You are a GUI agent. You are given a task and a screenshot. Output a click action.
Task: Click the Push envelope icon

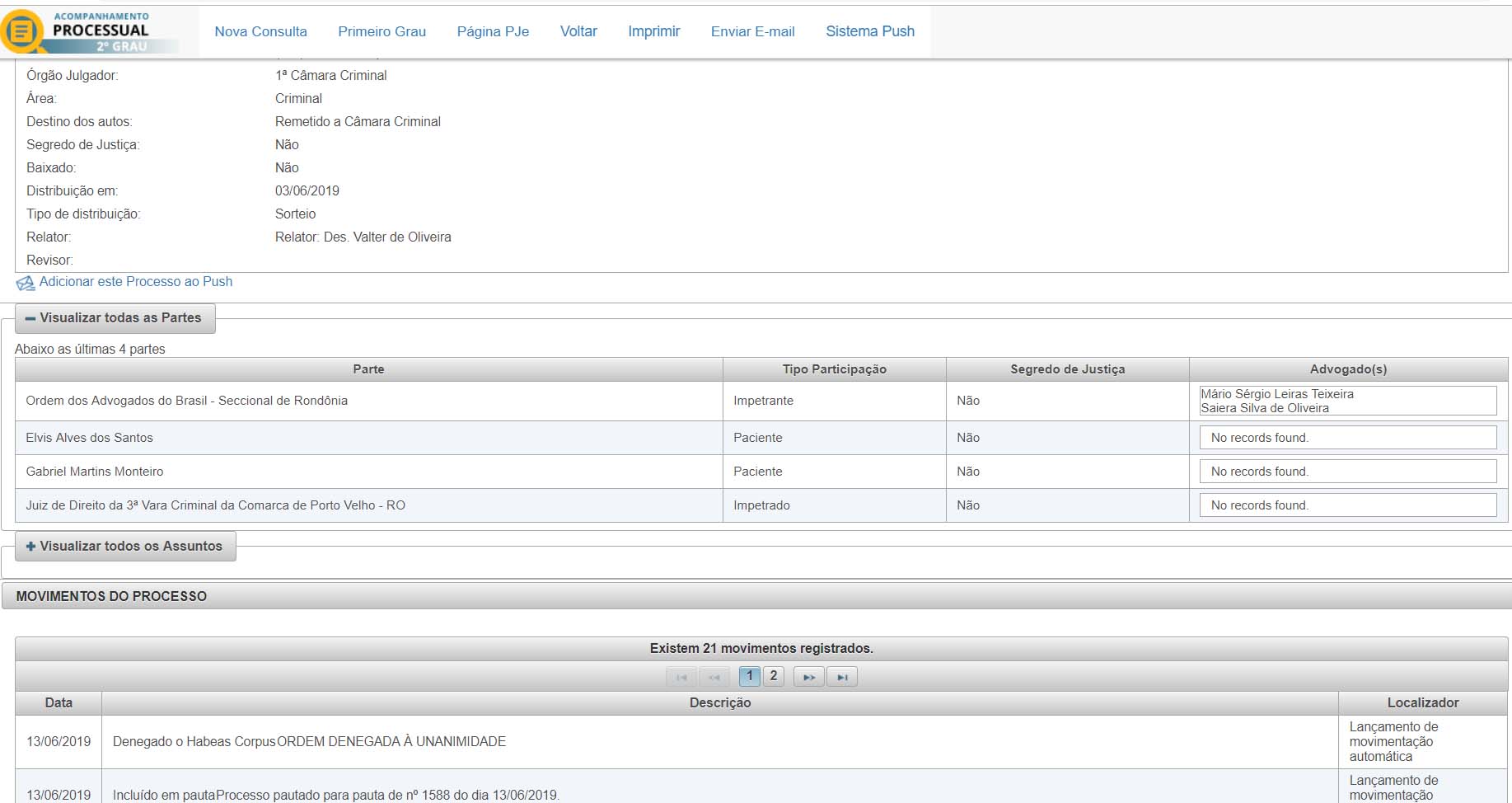coord(26,283)
